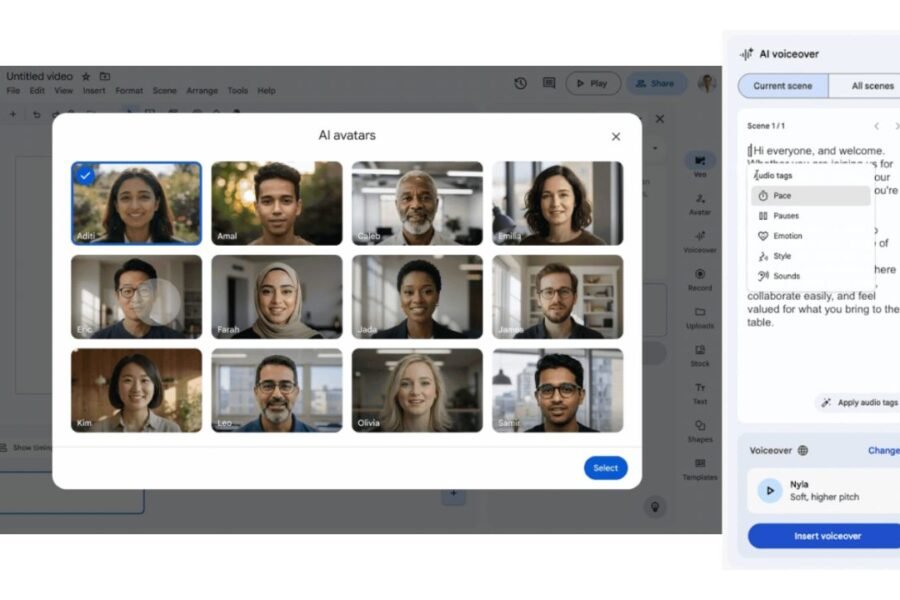The width and height of the screenshot is (900, 600).
Task: Click the Change voiceover link
Action: point(883,451)
